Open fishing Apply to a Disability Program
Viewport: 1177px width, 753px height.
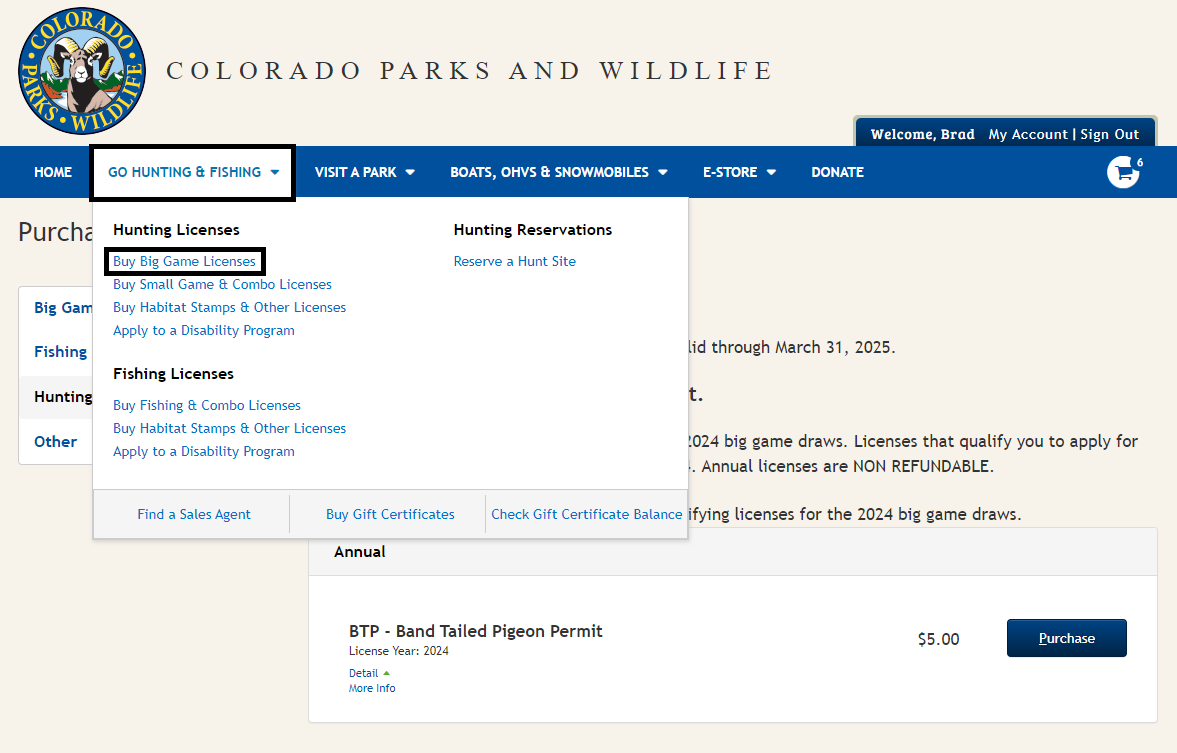point(203,451)
